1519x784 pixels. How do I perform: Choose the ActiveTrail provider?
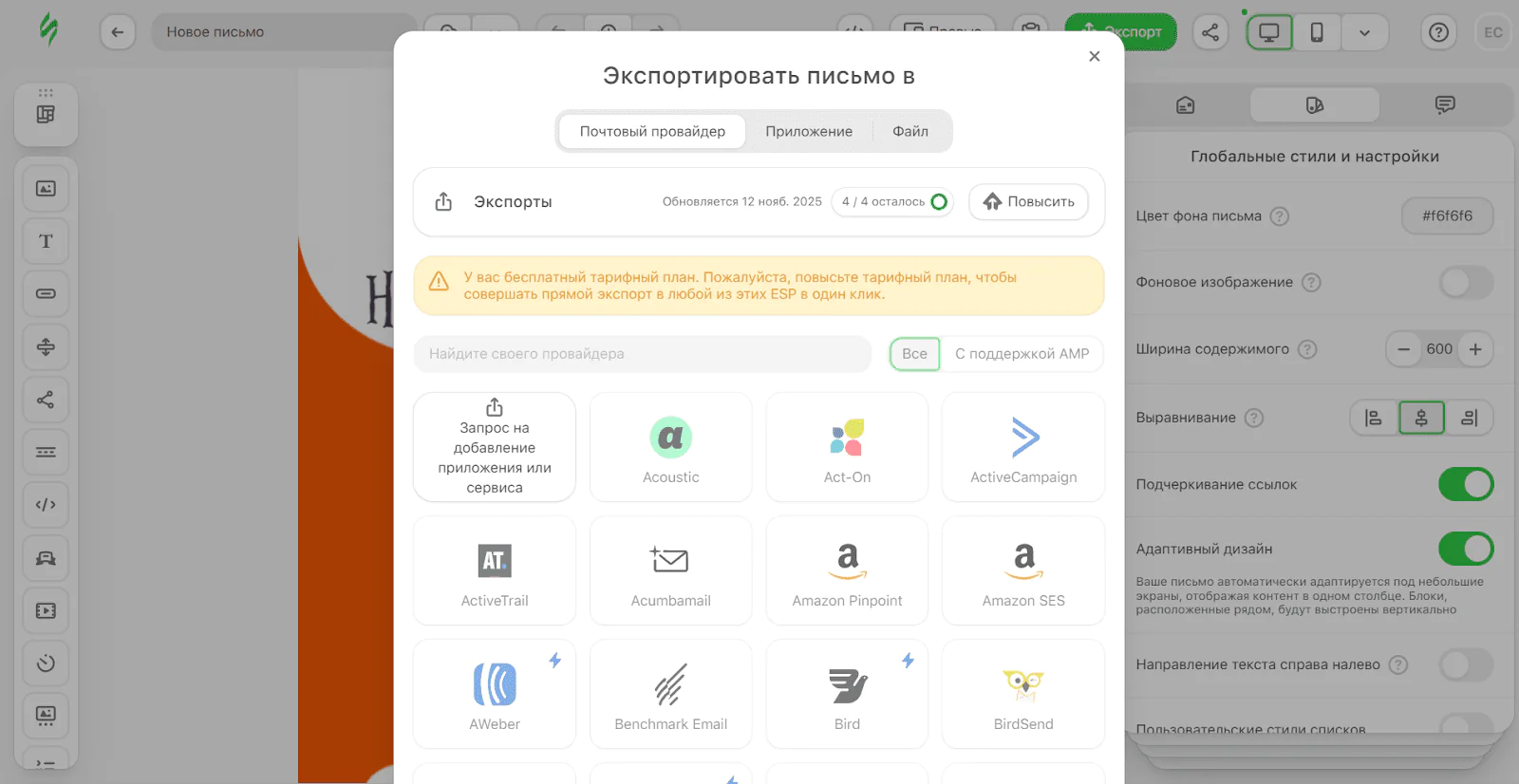(495, 570)
